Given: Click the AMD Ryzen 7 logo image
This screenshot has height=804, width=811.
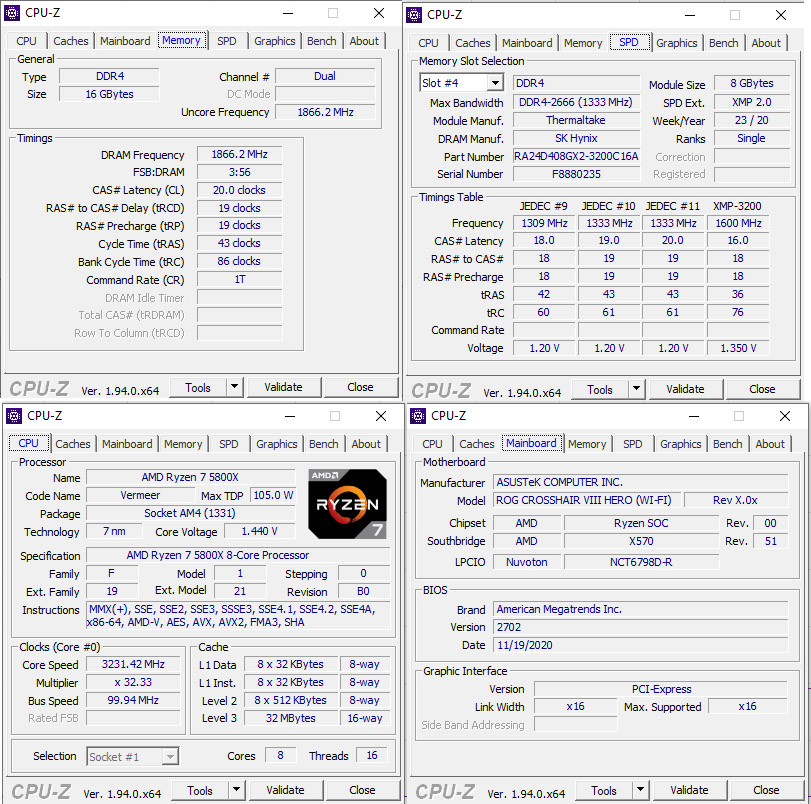Looking at the screenshot, I should (x=347, y=504).
